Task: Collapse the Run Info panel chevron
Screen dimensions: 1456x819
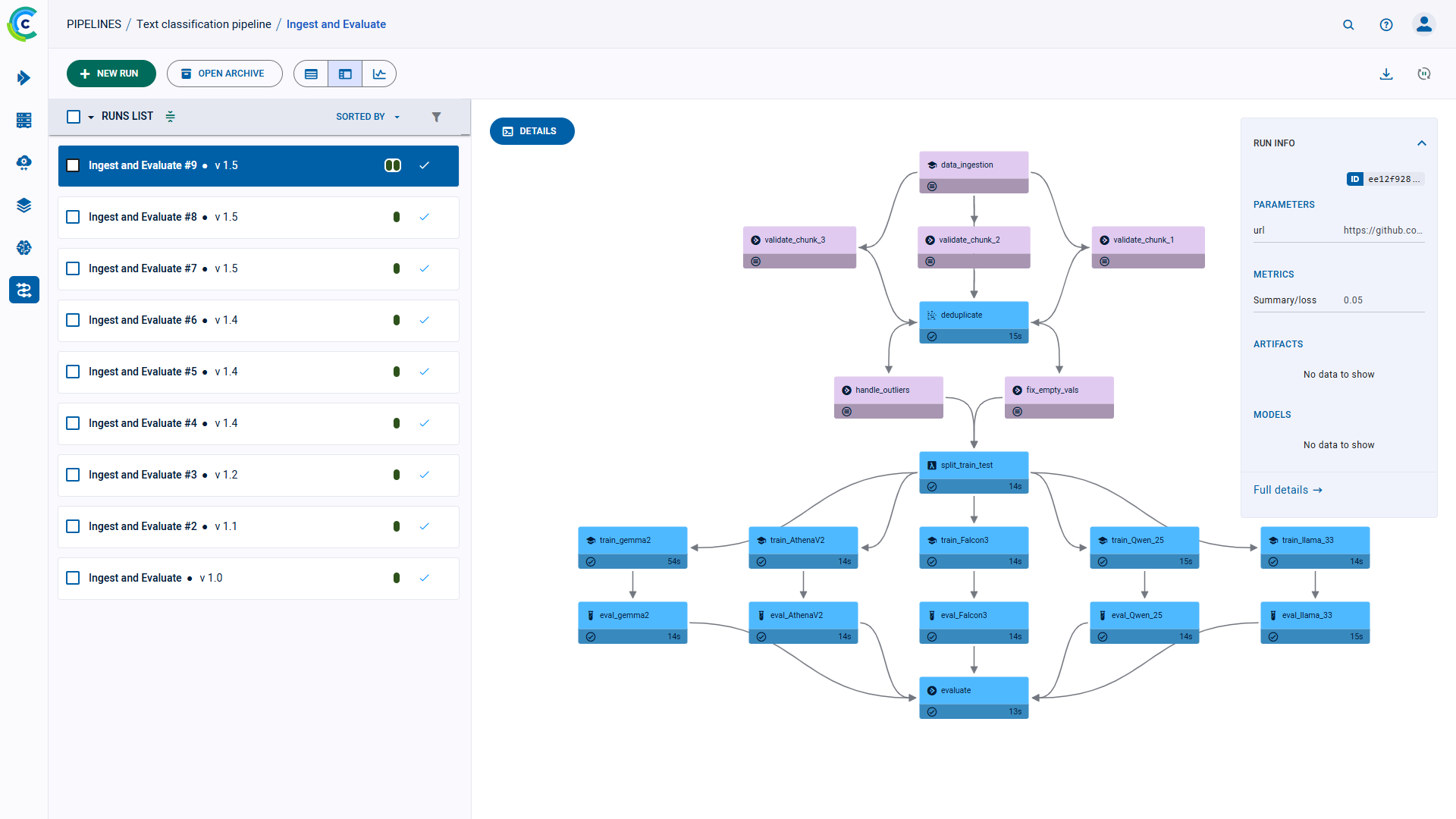Action: click(x=1422, y=143)
